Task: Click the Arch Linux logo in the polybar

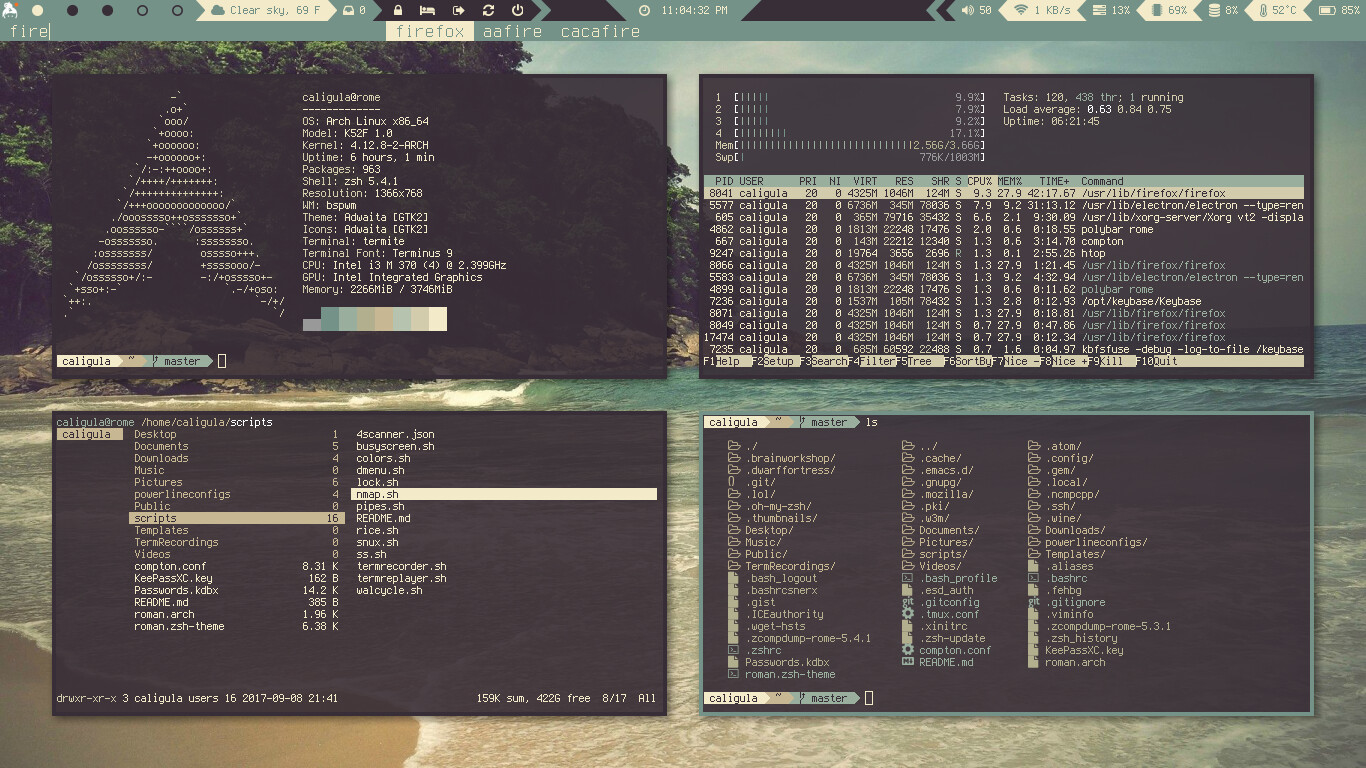Action: pos(9,10)
